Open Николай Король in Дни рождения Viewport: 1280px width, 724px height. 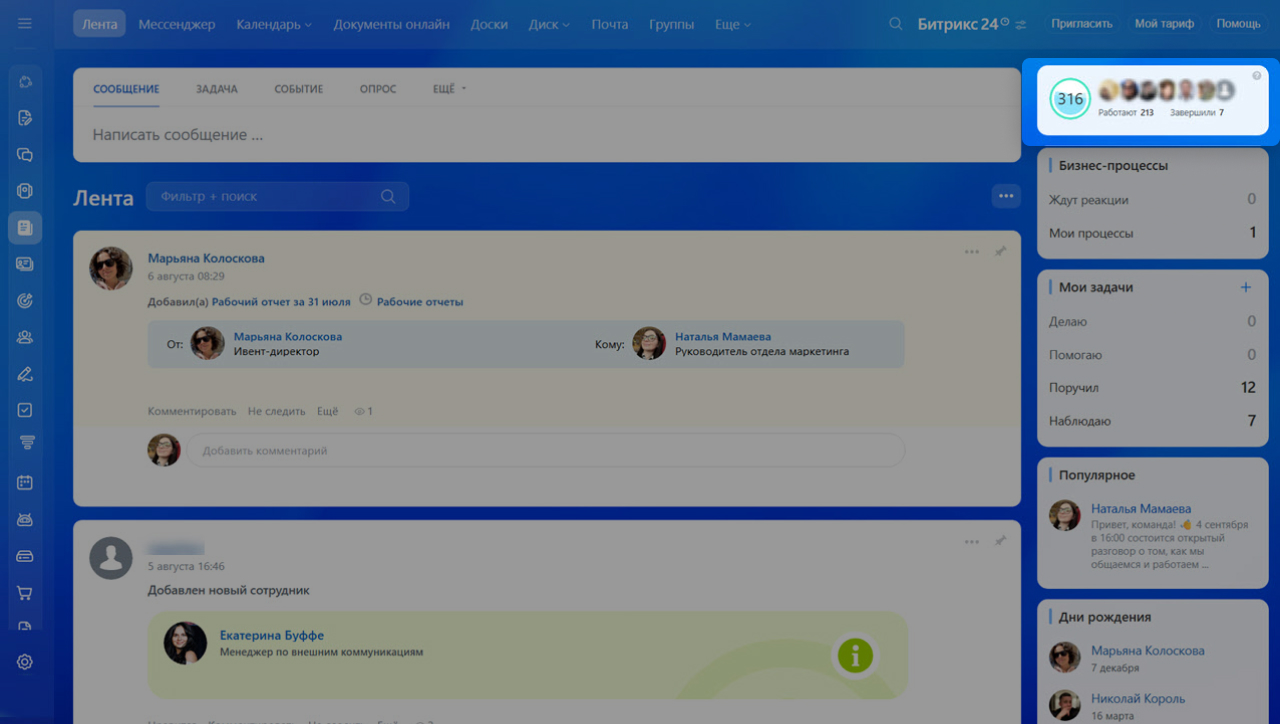[1138, 698]
